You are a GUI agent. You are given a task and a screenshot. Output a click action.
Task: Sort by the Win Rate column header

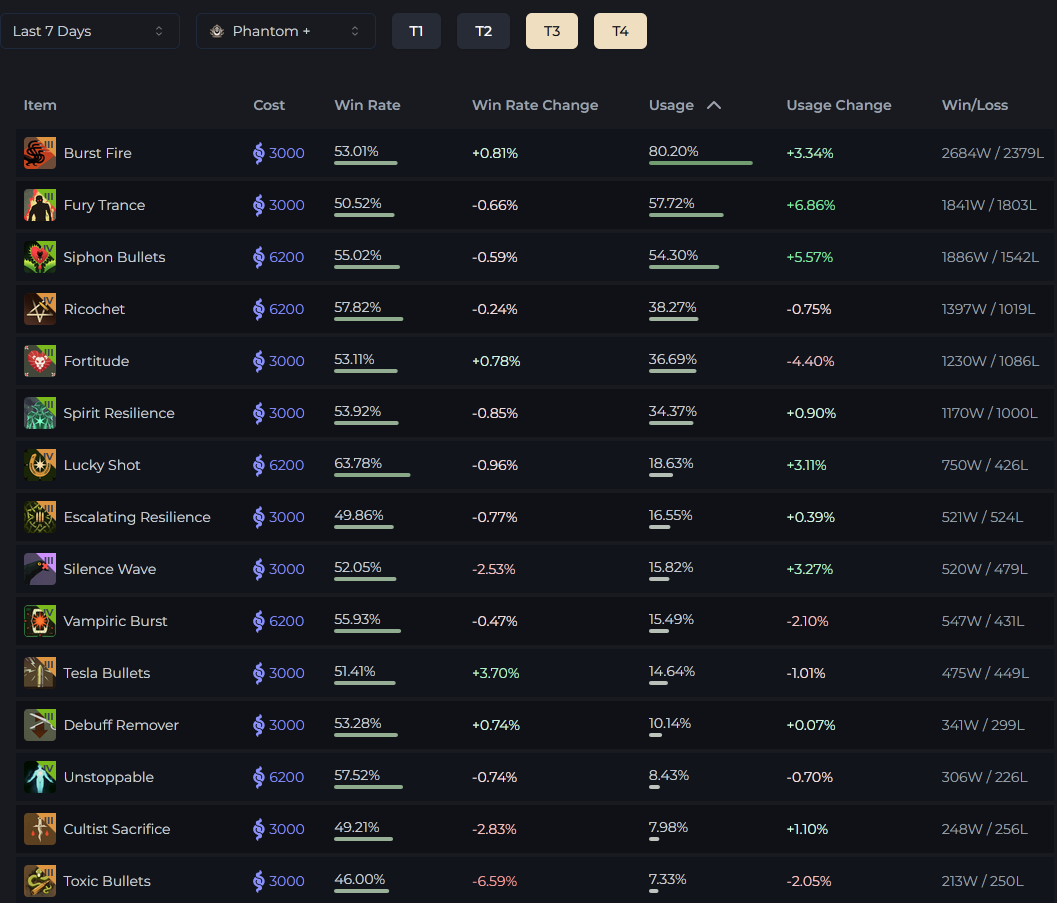click(367, 105)
